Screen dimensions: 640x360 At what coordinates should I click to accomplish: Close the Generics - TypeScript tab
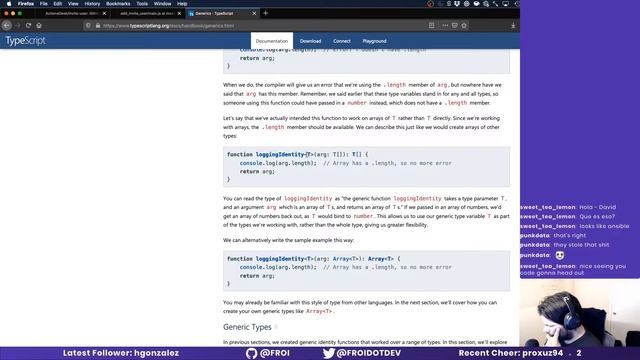click(254, 13)
